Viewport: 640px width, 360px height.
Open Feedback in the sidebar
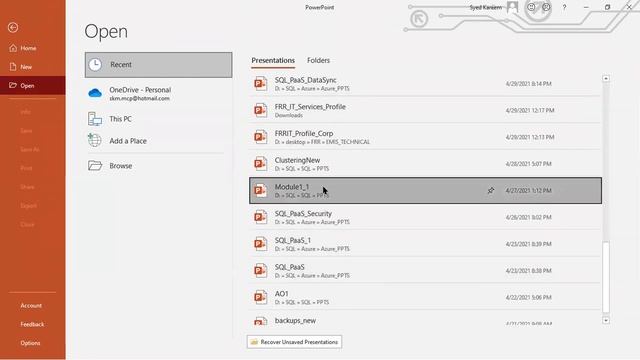click(32, 324)
